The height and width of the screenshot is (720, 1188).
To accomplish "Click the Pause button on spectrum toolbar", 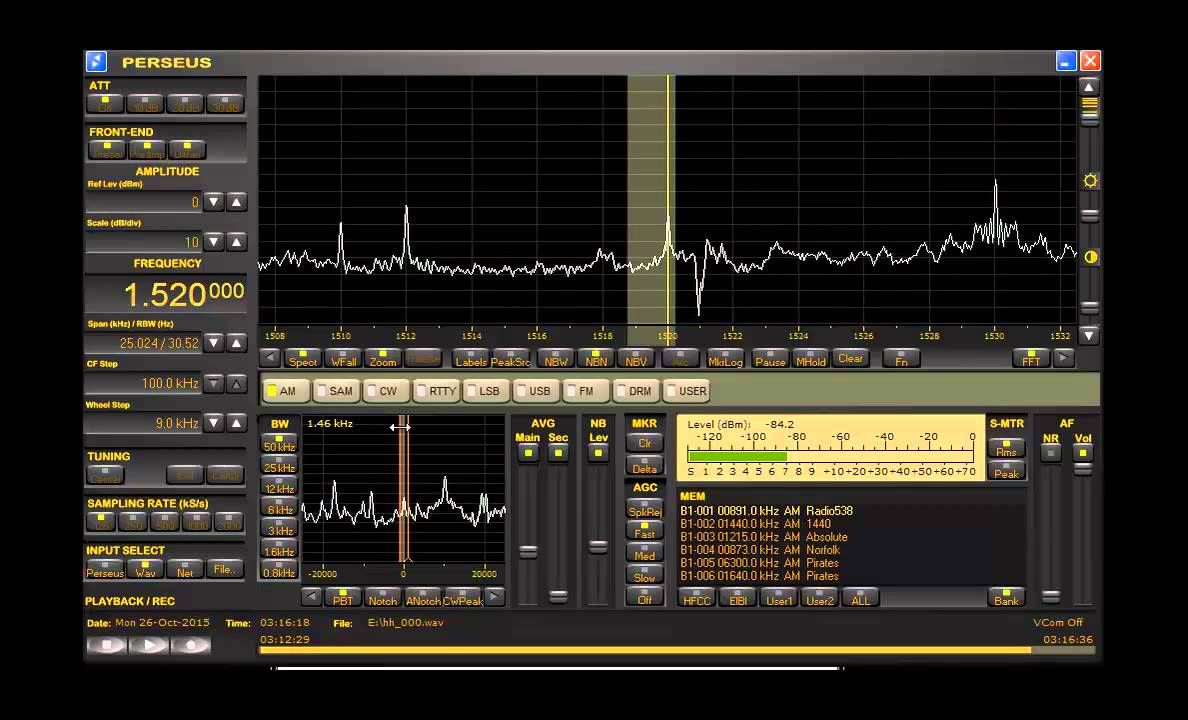I will click(770, 358).
